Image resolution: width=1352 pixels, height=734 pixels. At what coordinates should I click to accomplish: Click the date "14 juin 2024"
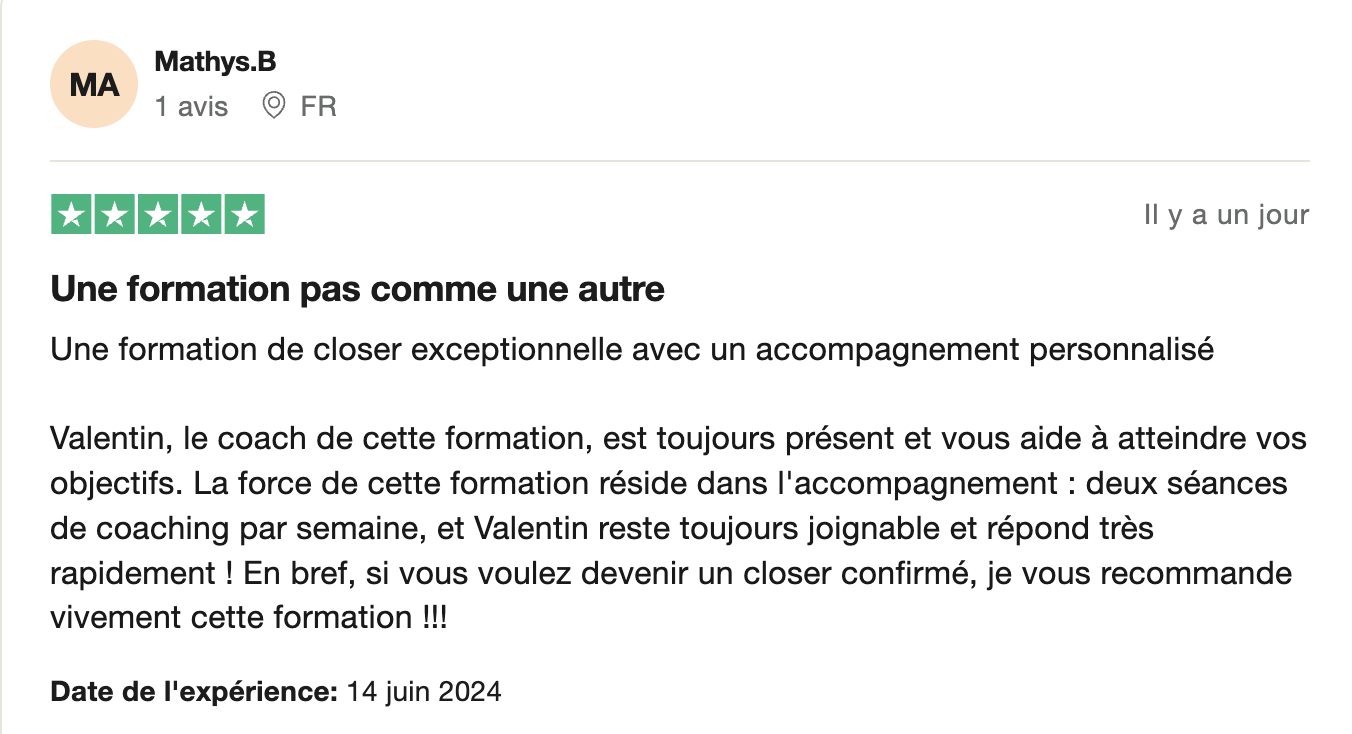[x=423, y=691]
